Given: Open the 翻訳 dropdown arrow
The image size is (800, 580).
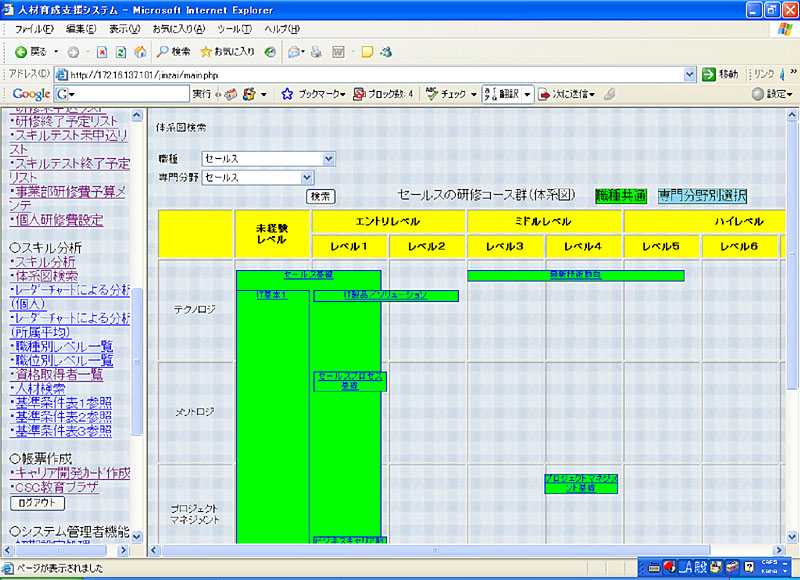Looking at the screenshot, I should click(x=528, y=94).
